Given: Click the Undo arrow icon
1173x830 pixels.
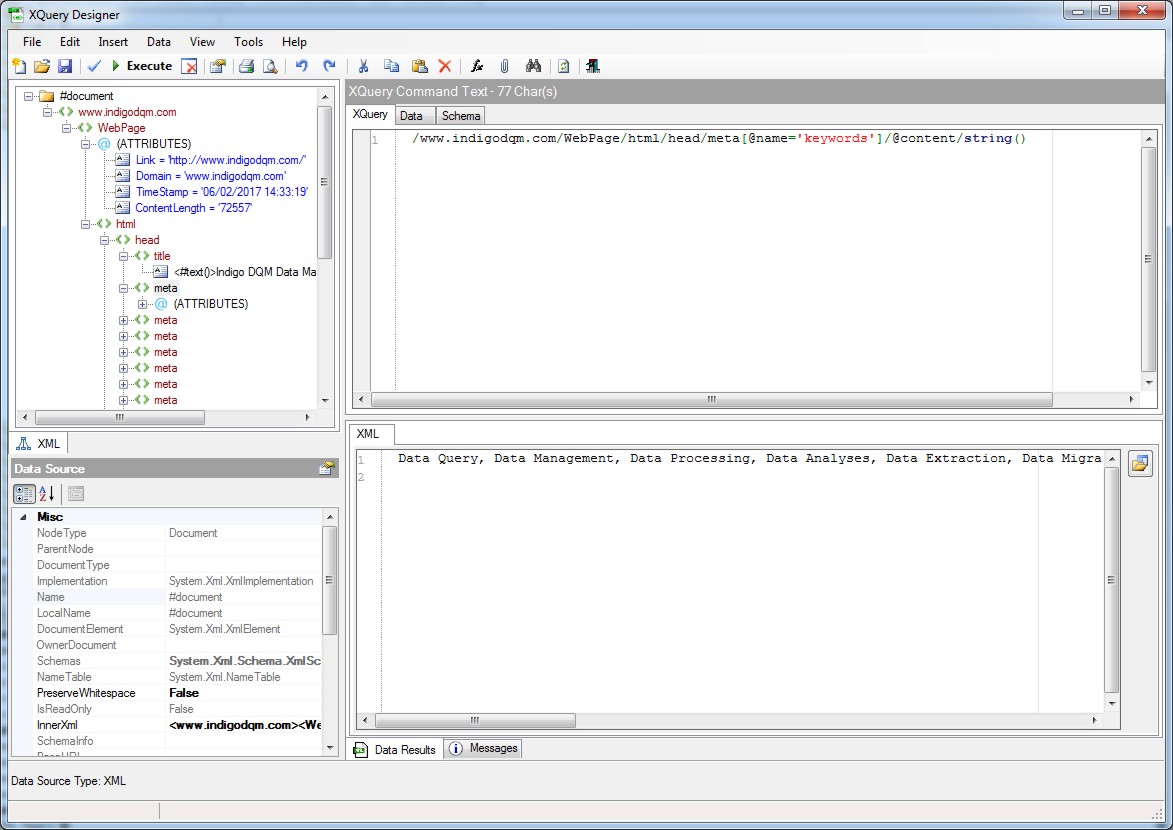Looking at the screenshot, I should 301,66.
